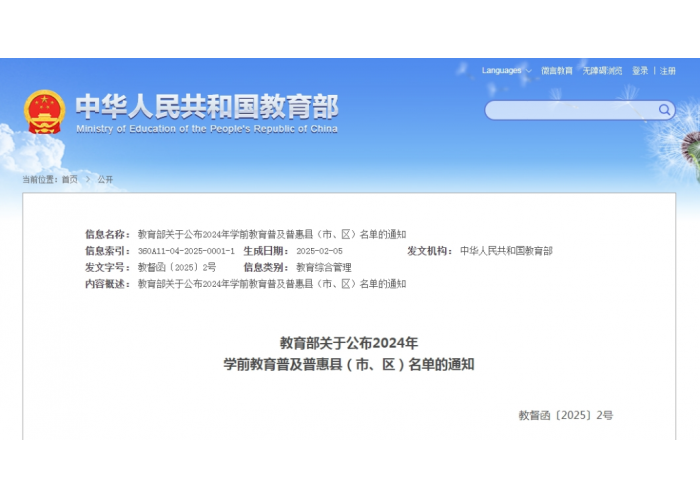Click the 信息类别 field label

pyautogui.click(x=266, y=267)
